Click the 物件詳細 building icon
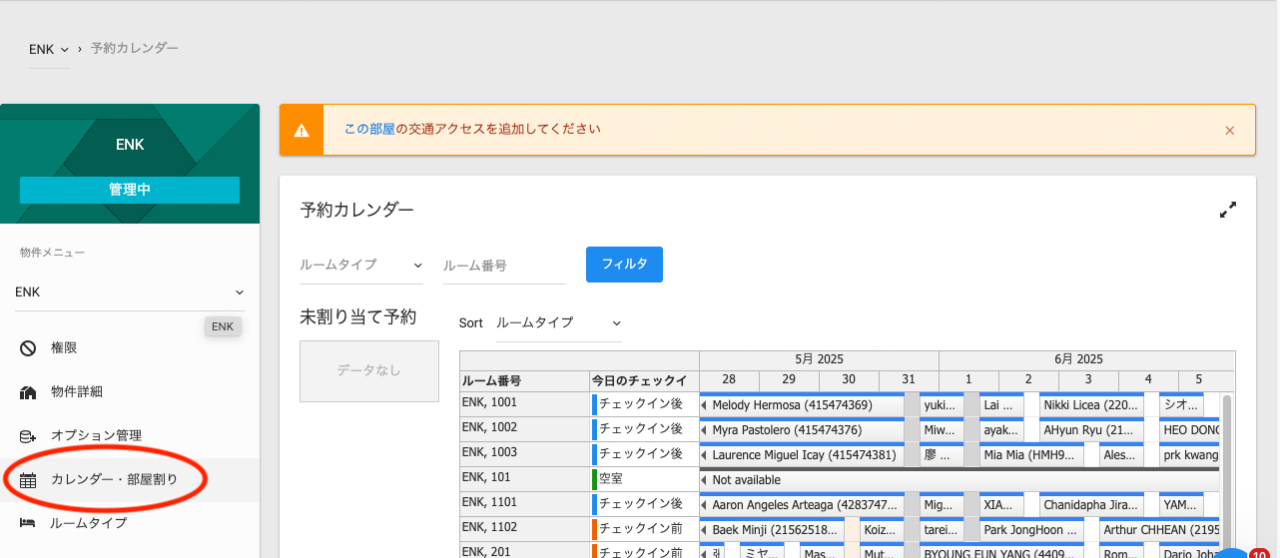1280x558 pixels. (x=28, y=392)
